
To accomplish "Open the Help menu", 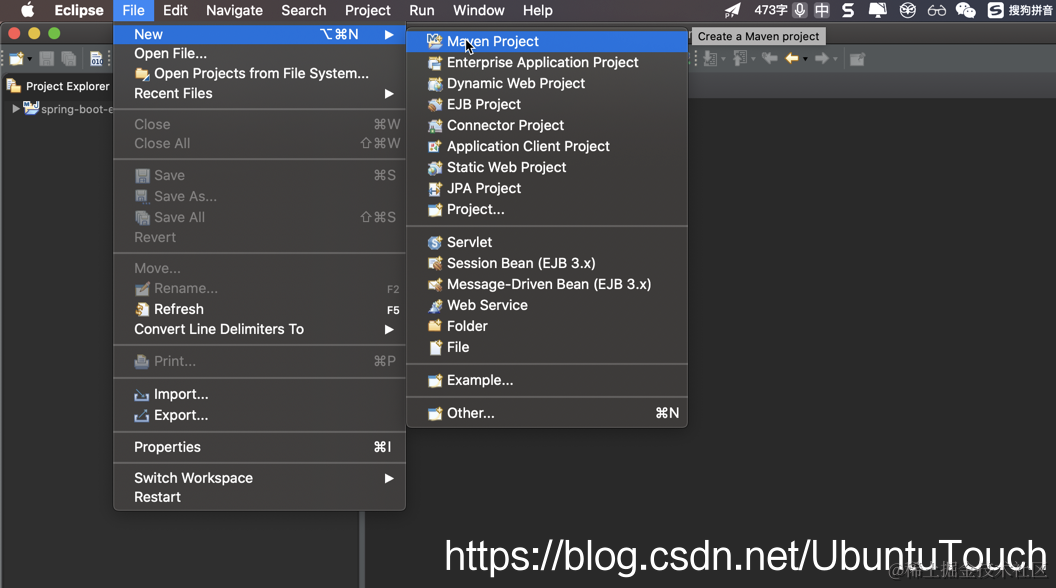I will 538,10.
